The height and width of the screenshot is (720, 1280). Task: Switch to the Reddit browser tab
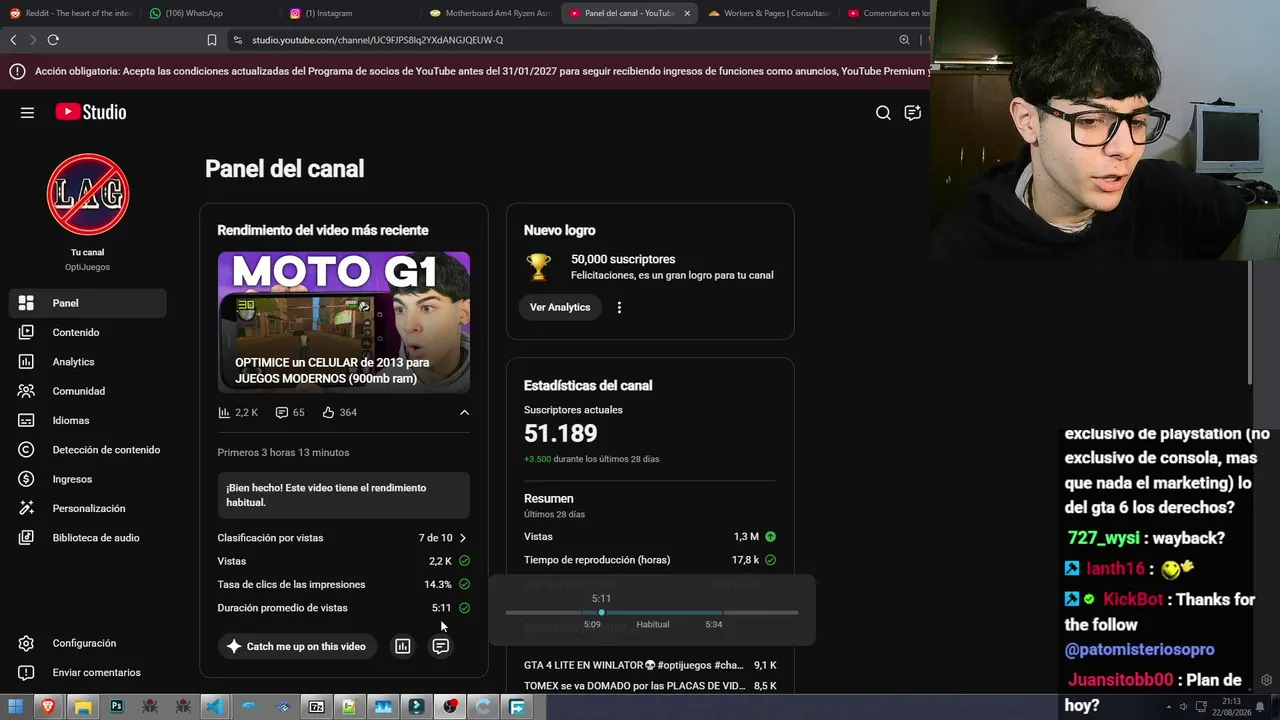[x=70, y=13]
